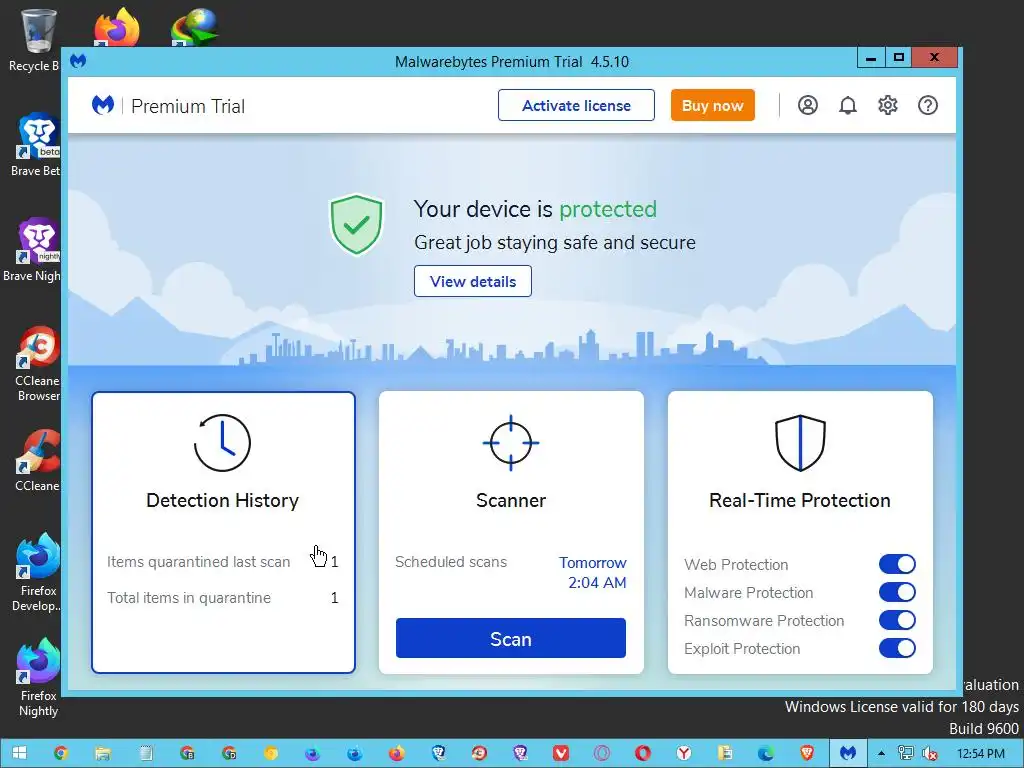Click the Malware Protection label
Viewport: 1024px width, 768px height.
pyautogui.click(x=748, y=592)
